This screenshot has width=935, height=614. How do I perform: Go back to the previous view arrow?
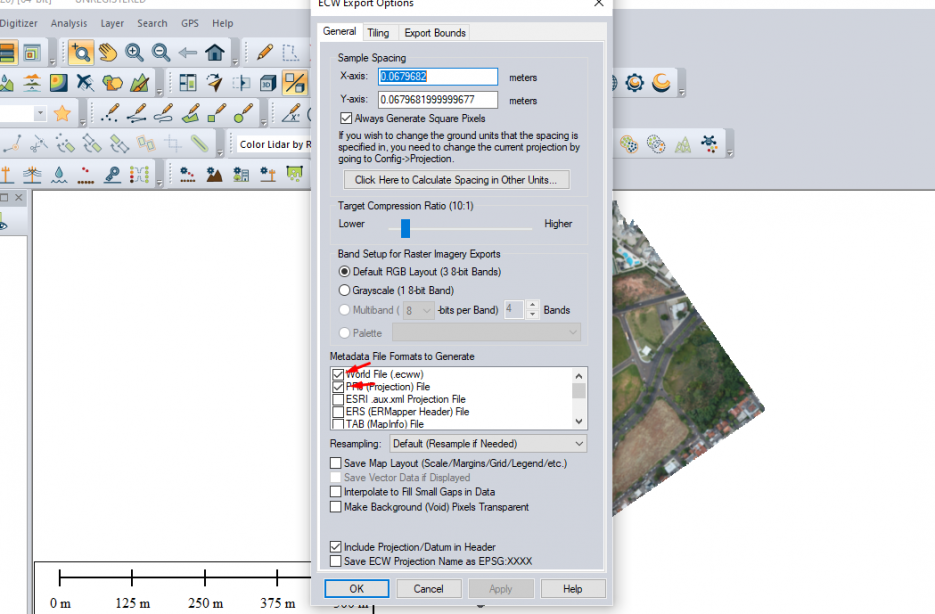tap(188, 53)
